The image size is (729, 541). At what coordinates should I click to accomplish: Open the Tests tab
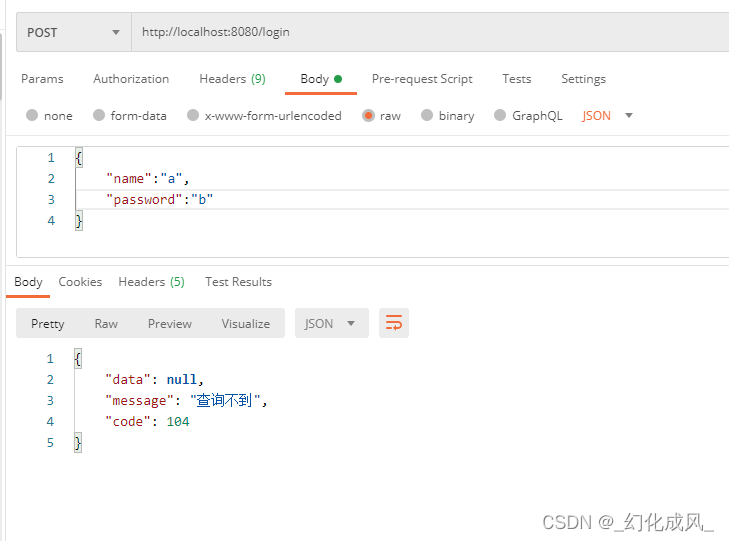point(517,79)
